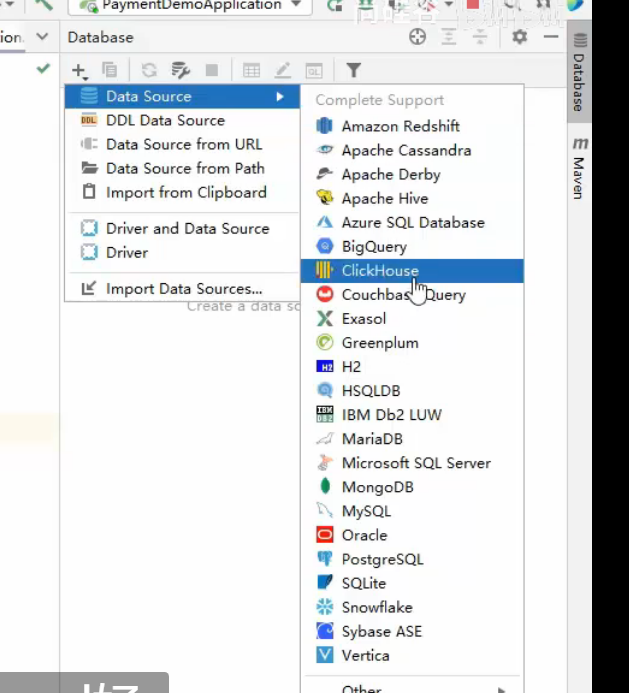The image size is (629, 693).
Task: Click the red Stop application icon
Action: (473, 4)
